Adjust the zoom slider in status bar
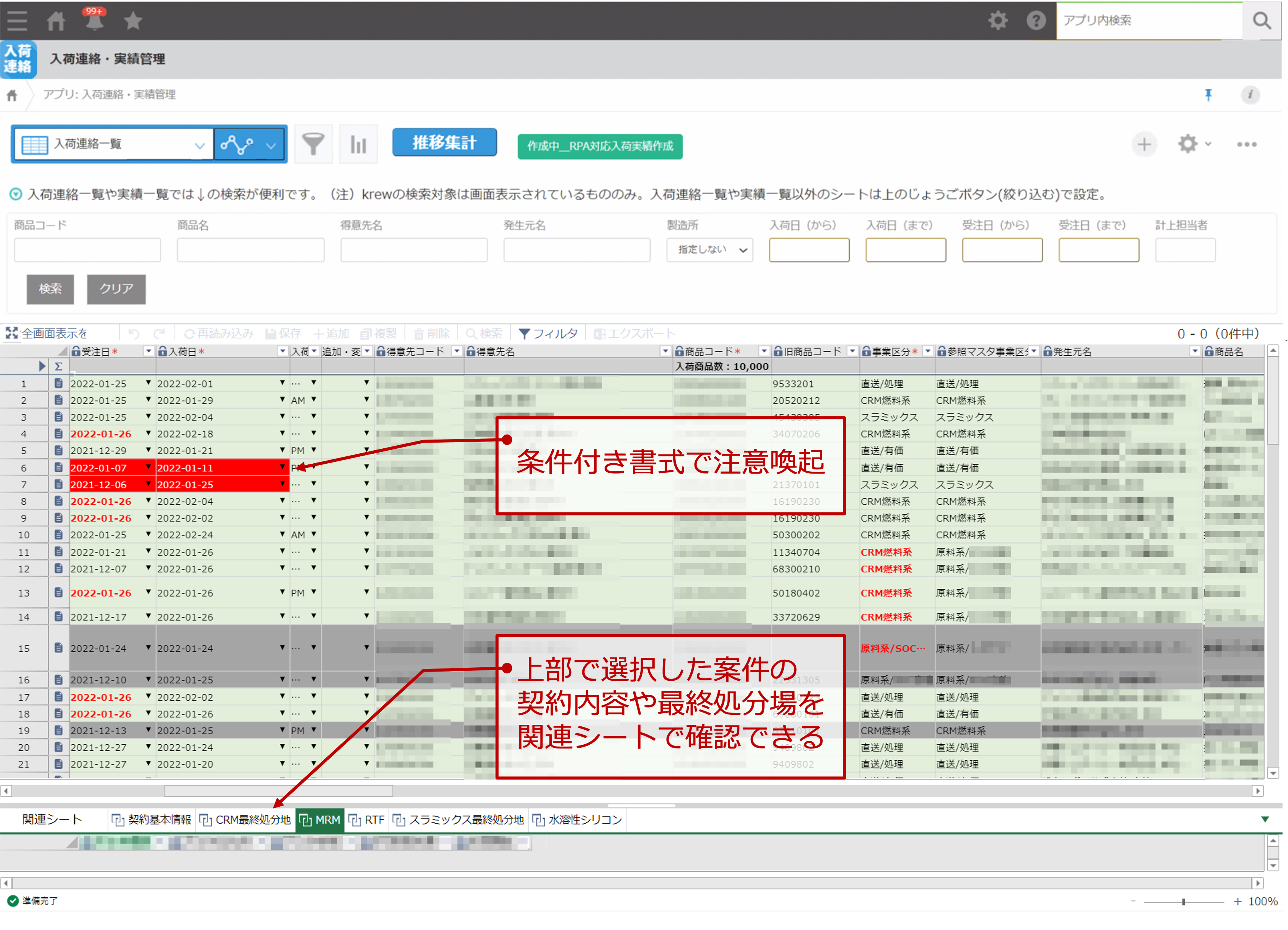Image resolution: width=1288 pixels, height=930 pixels. [x=1183, y=902]
